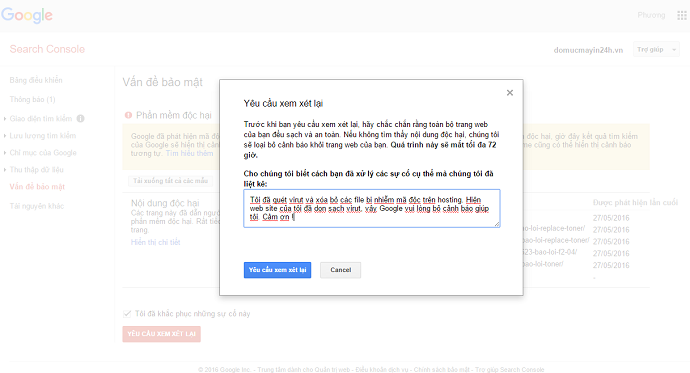This screenshot has height=373, width=690.
Task: Click the red warning icon beside Phần mềm độc hại
Action: coord(128,115)
